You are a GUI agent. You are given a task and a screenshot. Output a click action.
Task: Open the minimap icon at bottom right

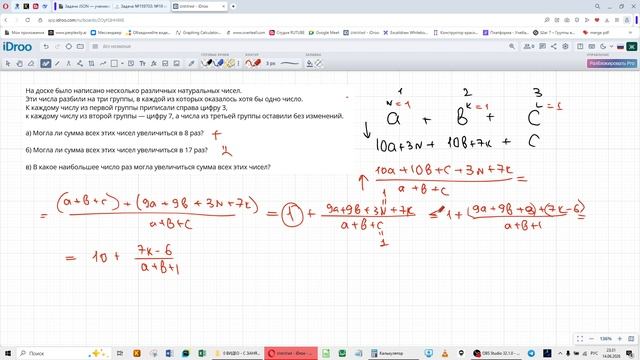[x=631, y=339]
